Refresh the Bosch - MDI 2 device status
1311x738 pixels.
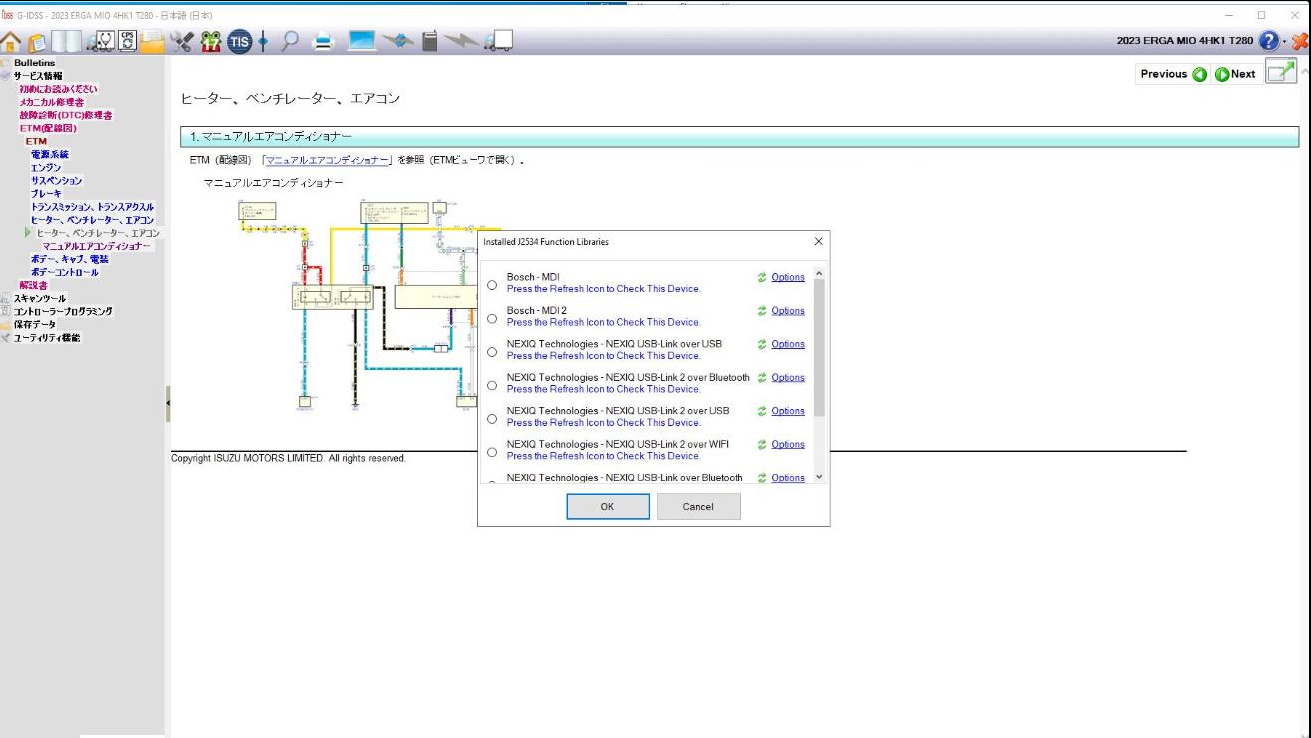[x=762, y=311]
